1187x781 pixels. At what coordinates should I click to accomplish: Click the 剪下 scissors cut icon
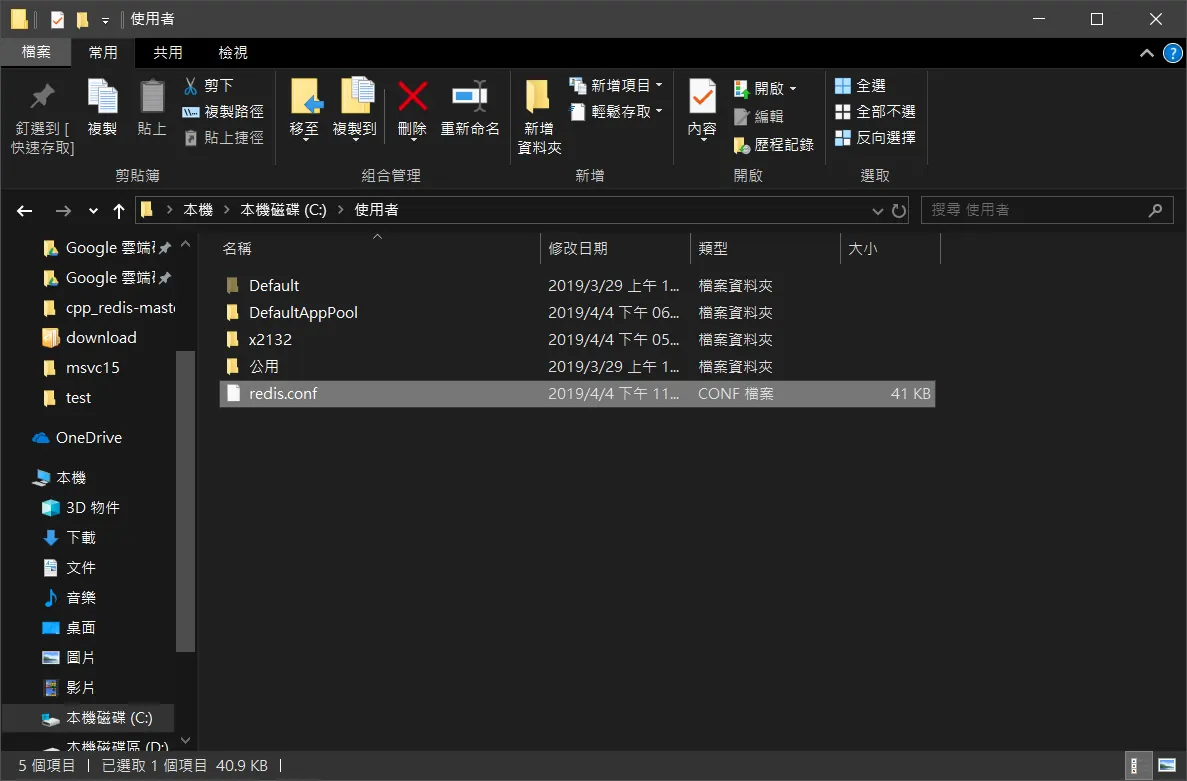tap(191, 86)
